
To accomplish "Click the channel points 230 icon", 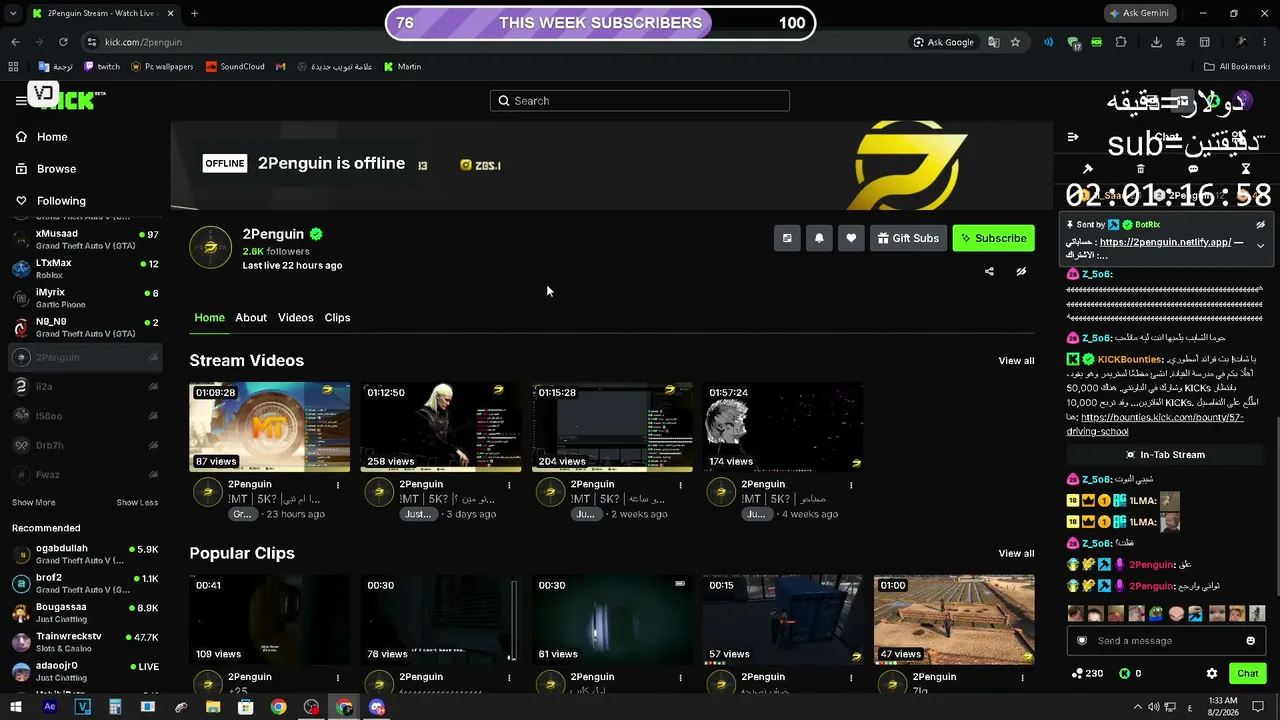I will click(x=1076, y=674).
